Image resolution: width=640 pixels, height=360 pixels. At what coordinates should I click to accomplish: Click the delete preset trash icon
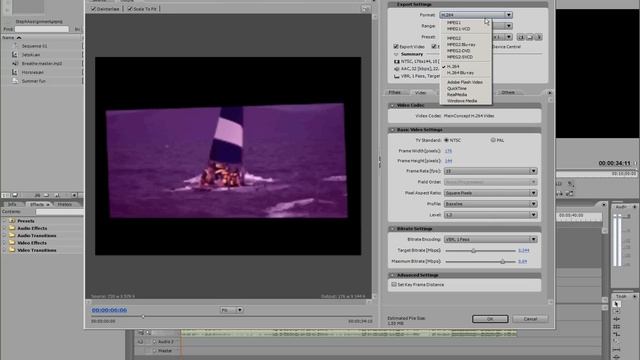(538, 37)
